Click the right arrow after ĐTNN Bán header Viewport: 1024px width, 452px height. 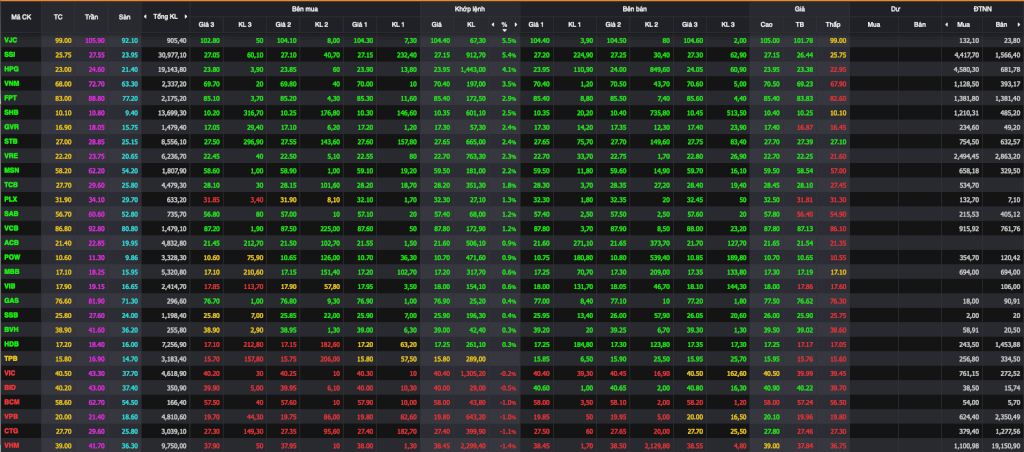coord(1021,25)
